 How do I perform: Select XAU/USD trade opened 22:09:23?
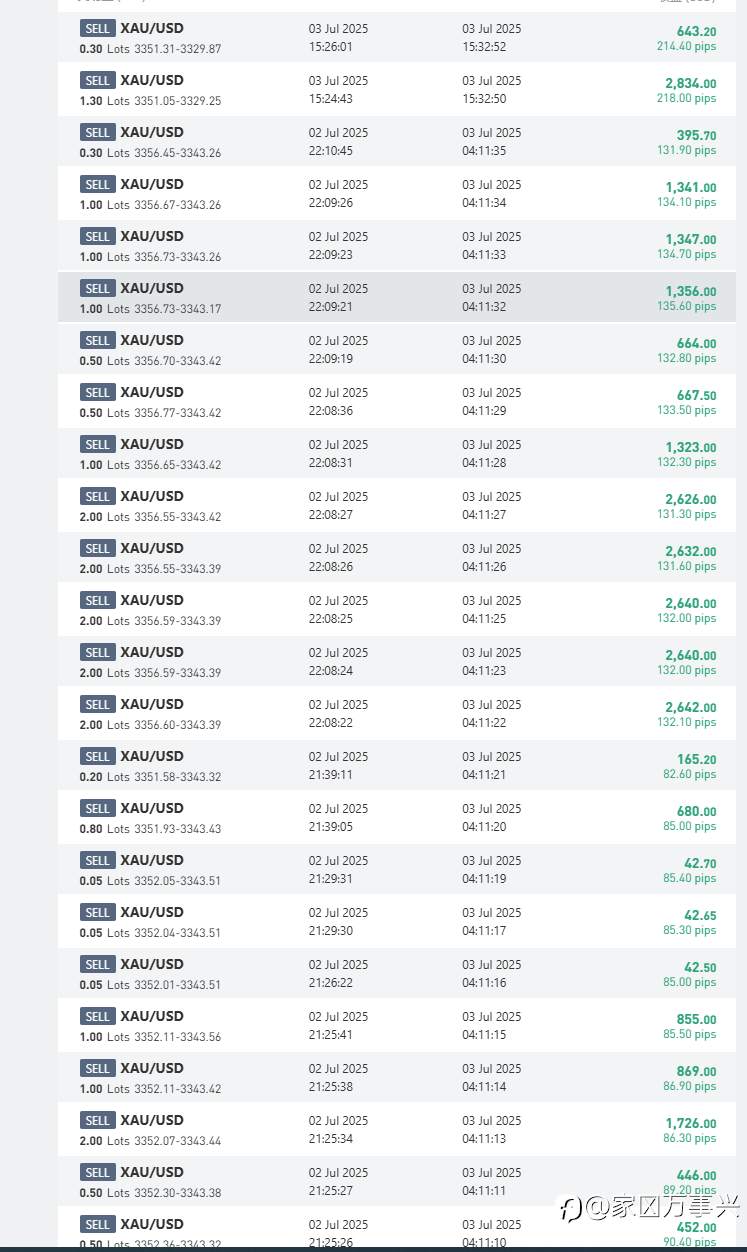click(397, 245)
